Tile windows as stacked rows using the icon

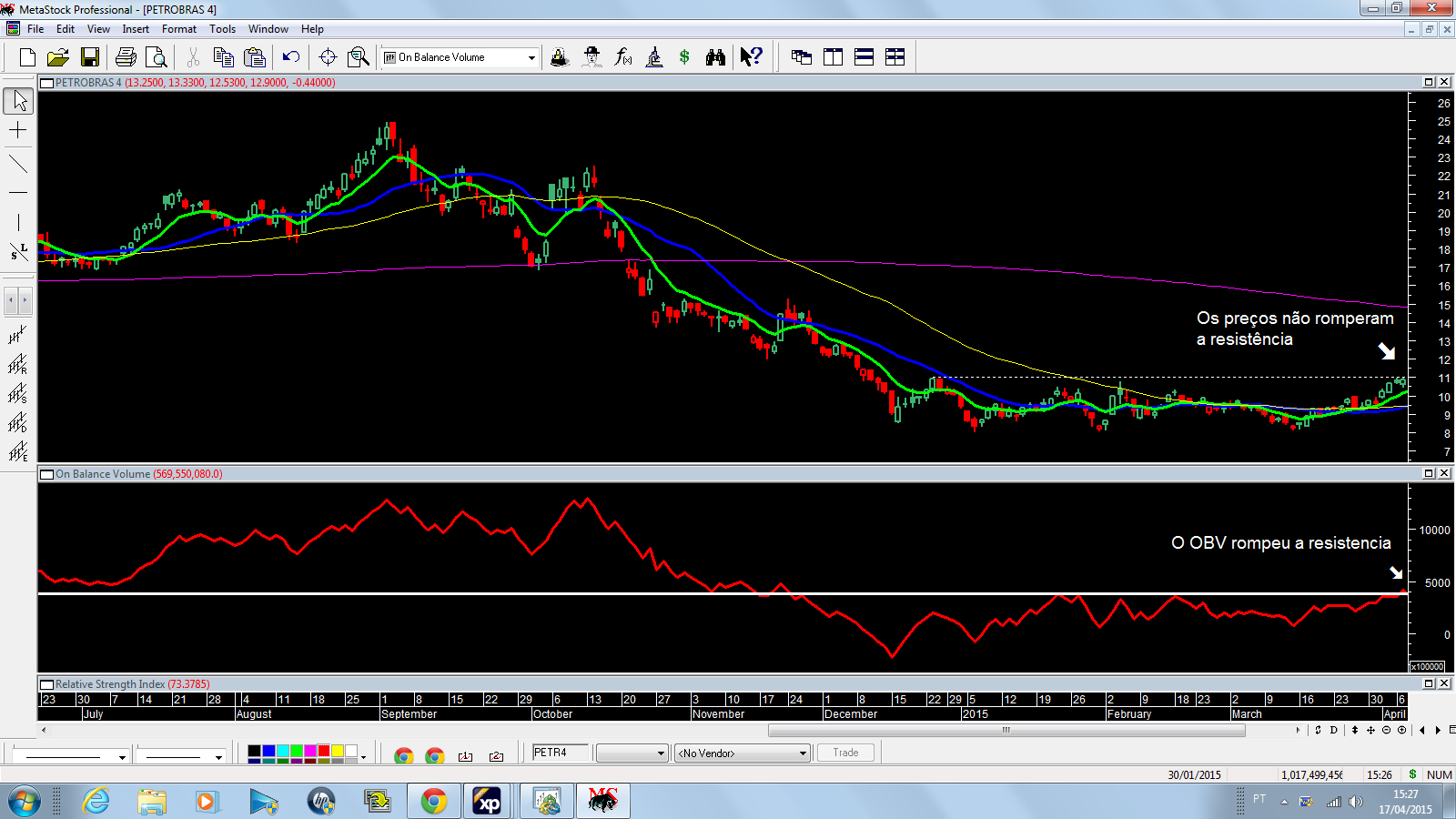point(864,57)
